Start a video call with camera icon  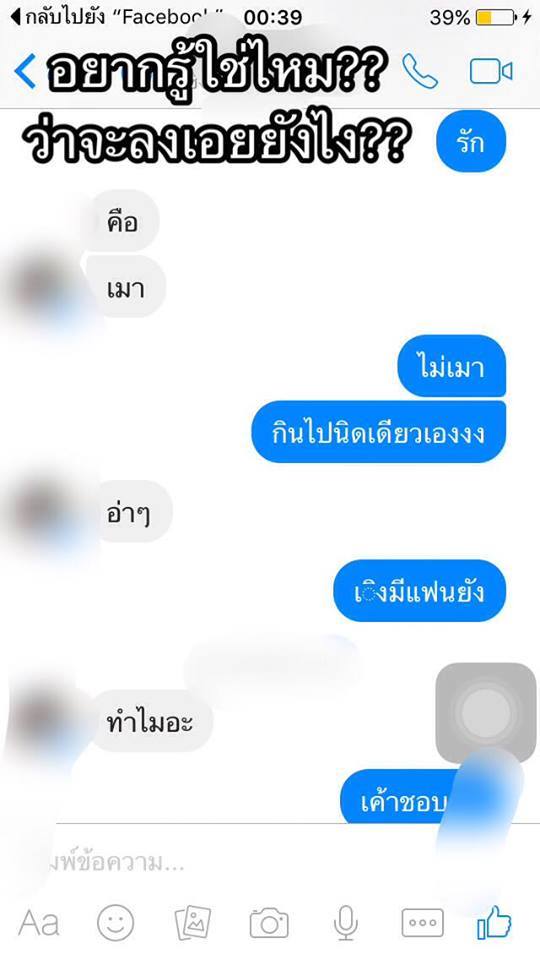tap(491, 72)
